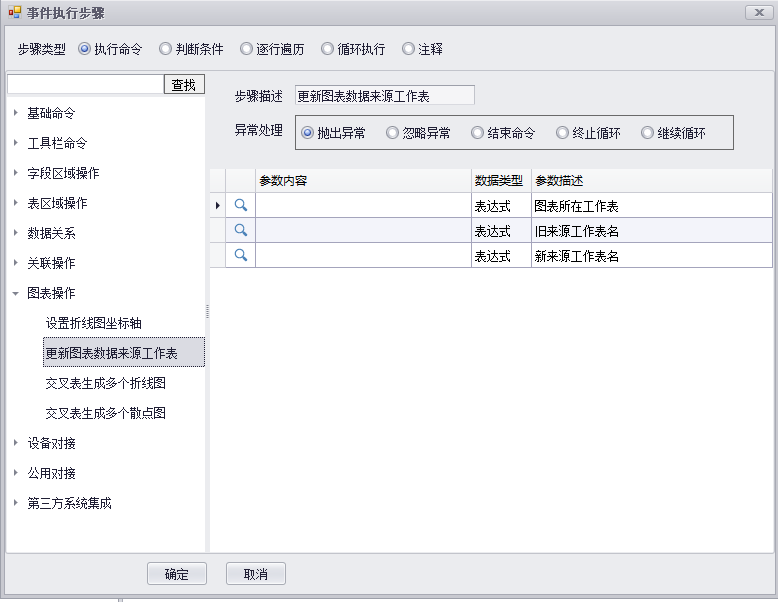Click the 步骤描述 text field
Screen dimensions: 778x602
384,96
